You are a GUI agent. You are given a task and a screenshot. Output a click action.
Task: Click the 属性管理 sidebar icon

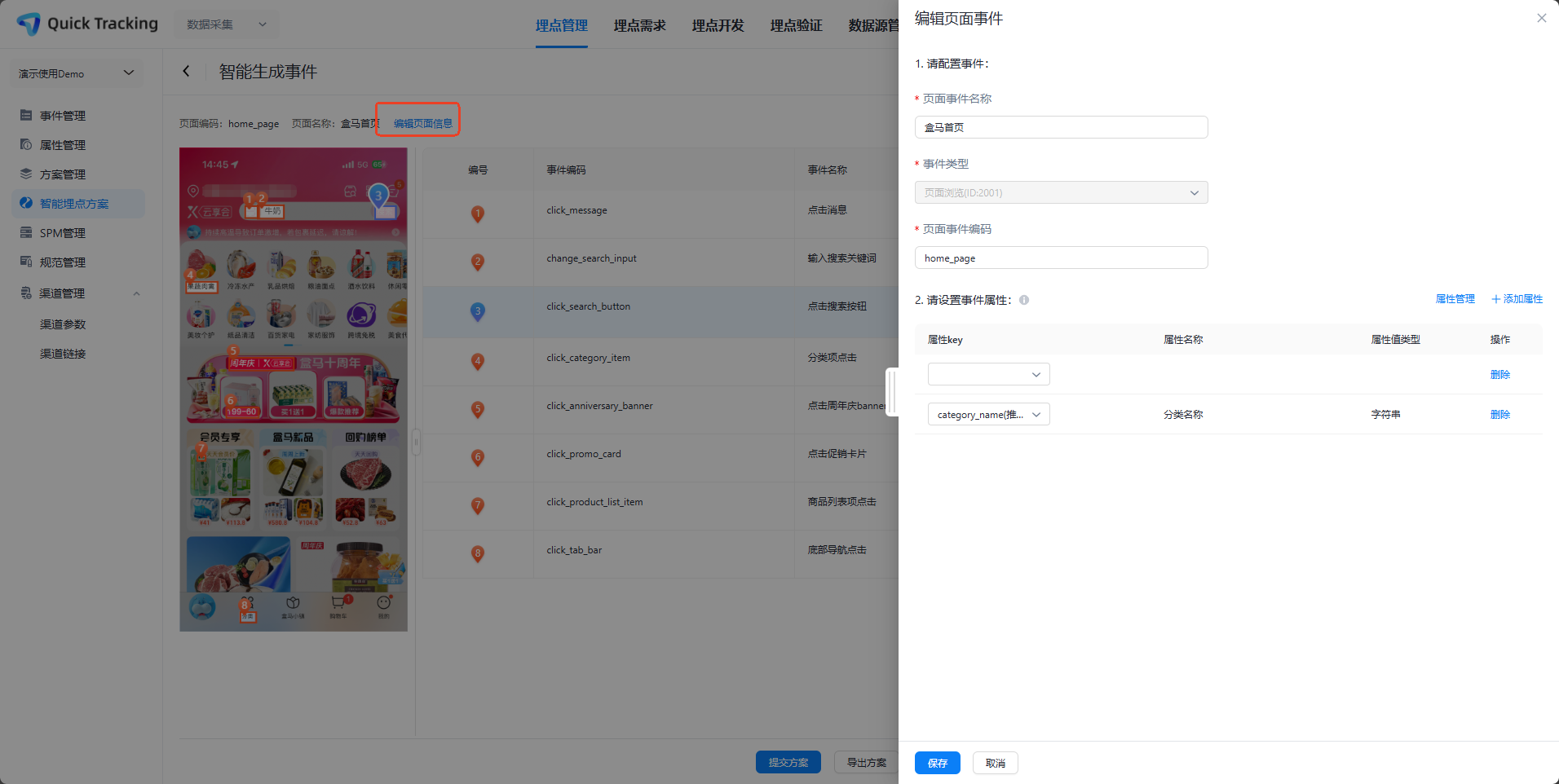pos(26,144)
